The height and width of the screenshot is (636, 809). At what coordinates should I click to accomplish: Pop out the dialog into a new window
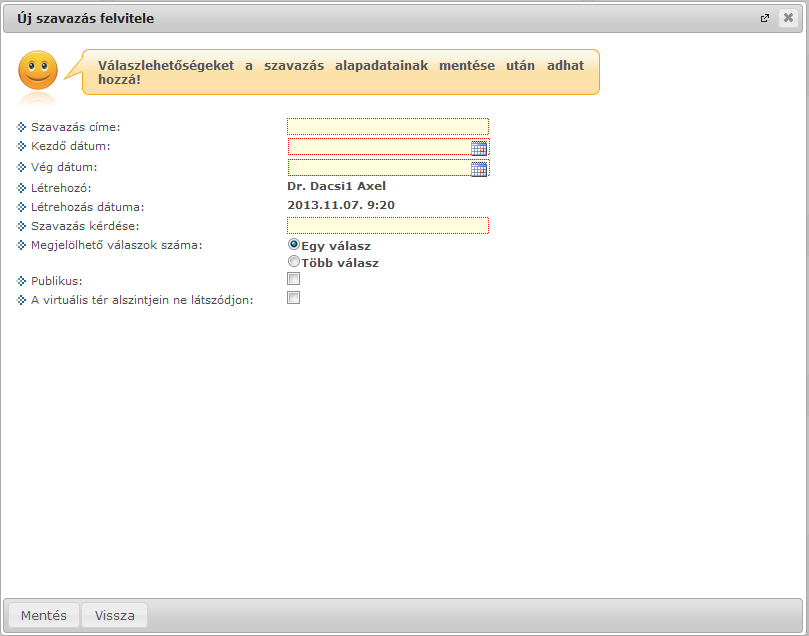(x=765, y=18)
